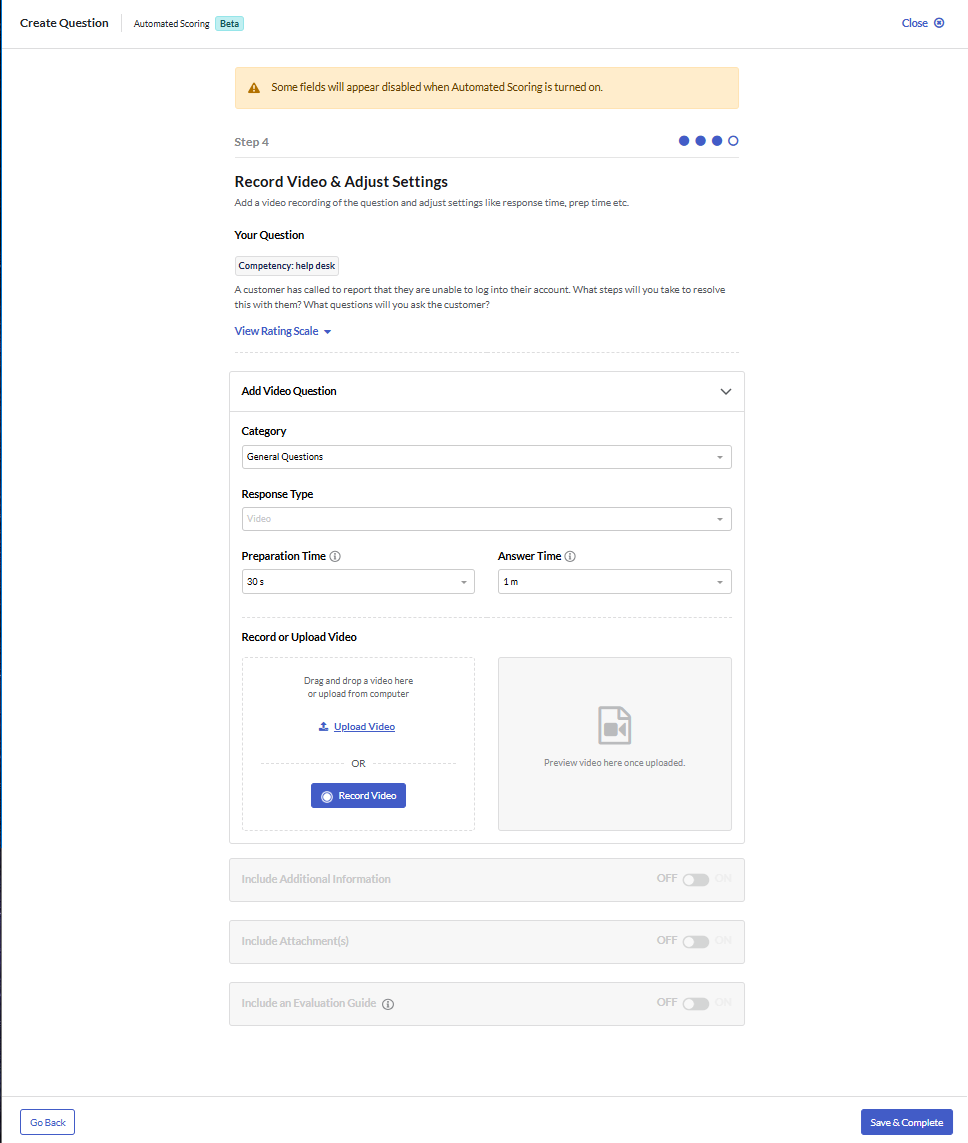Open the Response Type dropdown
The width and height of the screenshot is (968, 1143).
[x=486, y=519]
